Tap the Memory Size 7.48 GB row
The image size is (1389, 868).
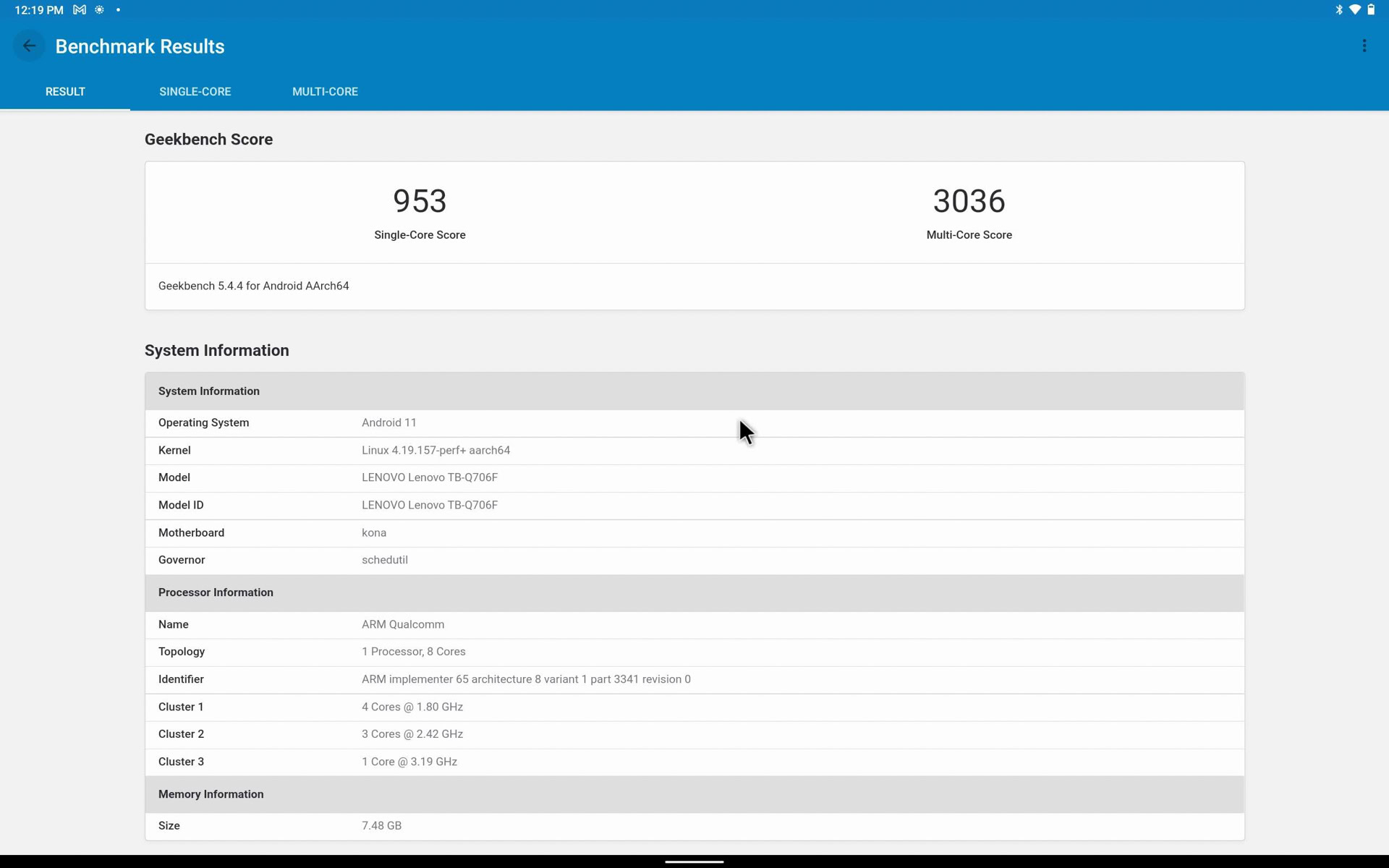click(x=694, y=826)
